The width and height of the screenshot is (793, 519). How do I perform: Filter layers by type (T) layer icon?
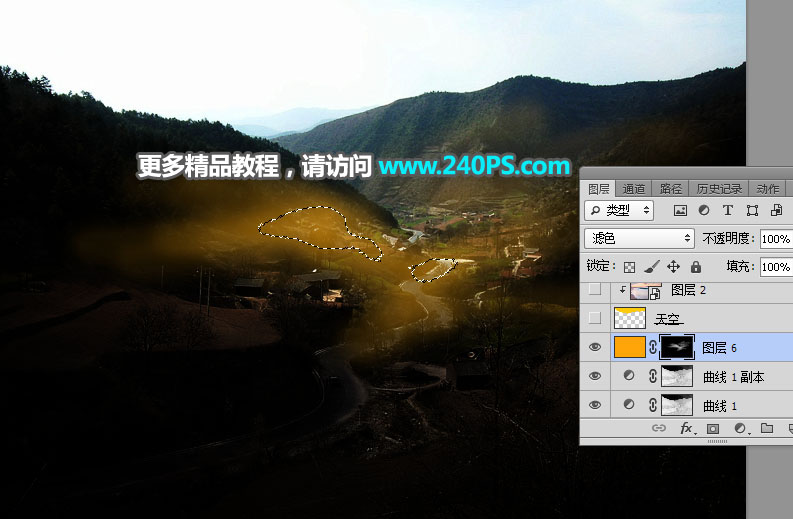pos(727,210)
